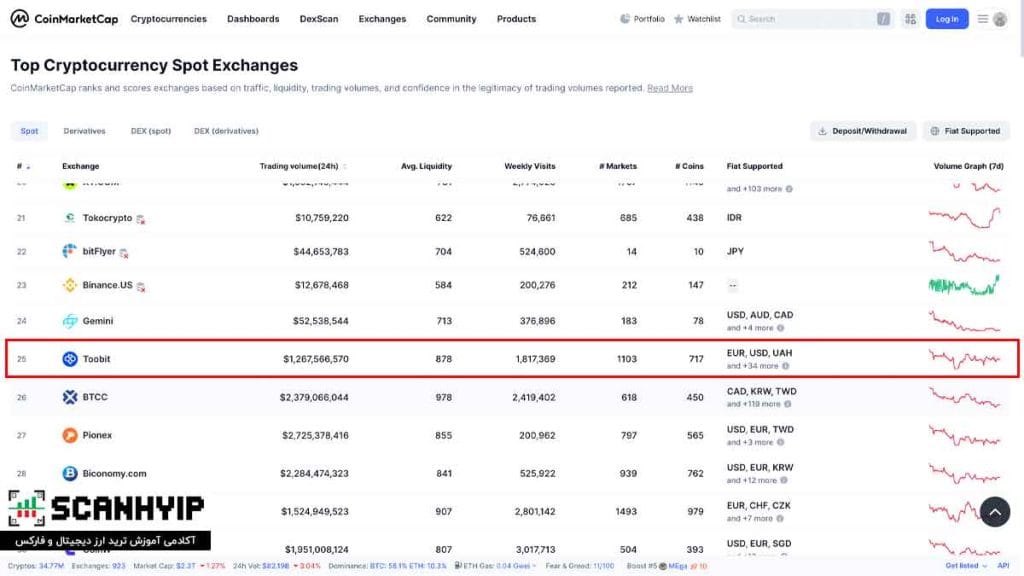This screenshot has height=576, width=1024.
Task: Sort by # Coins column header
Action: pyautogui.click(x=690, y=166)
